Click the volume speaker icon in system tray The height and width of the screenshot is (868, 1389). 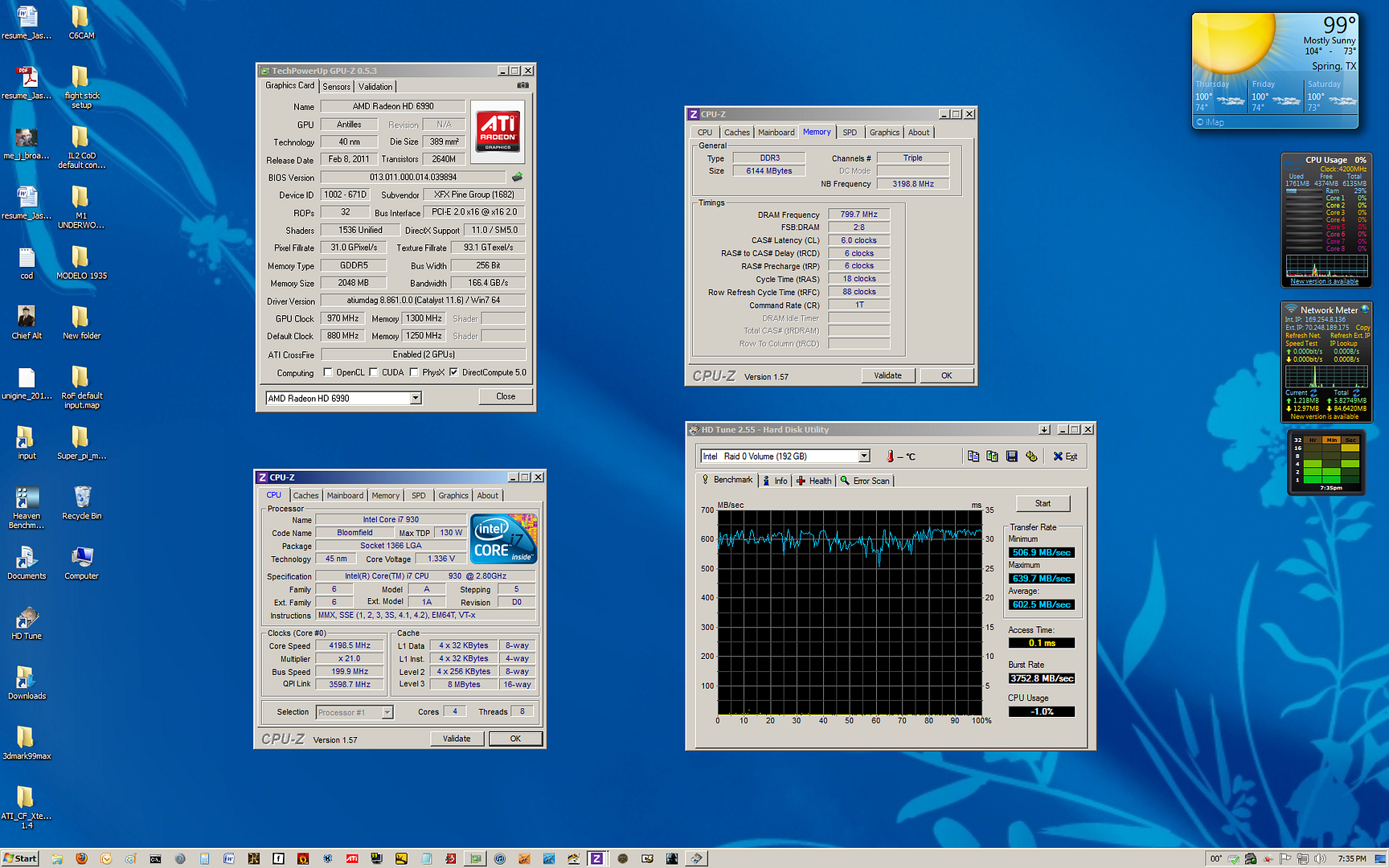(1320, 858)
